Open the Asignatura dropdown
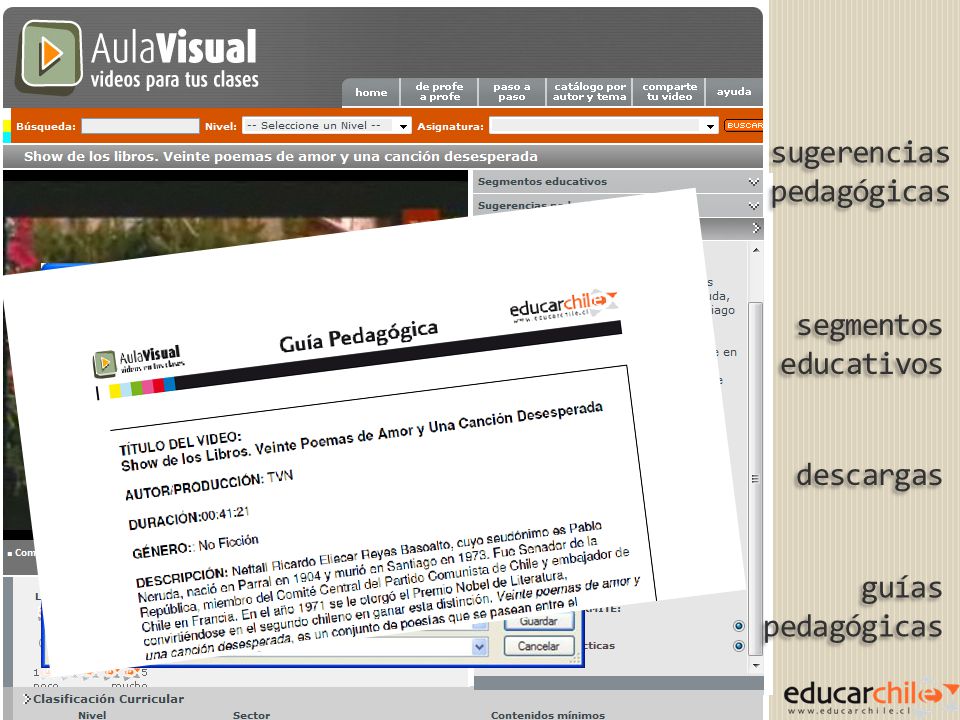Viewport: 960px width, 720px height. pyautogui.click(x=604, y=126)
